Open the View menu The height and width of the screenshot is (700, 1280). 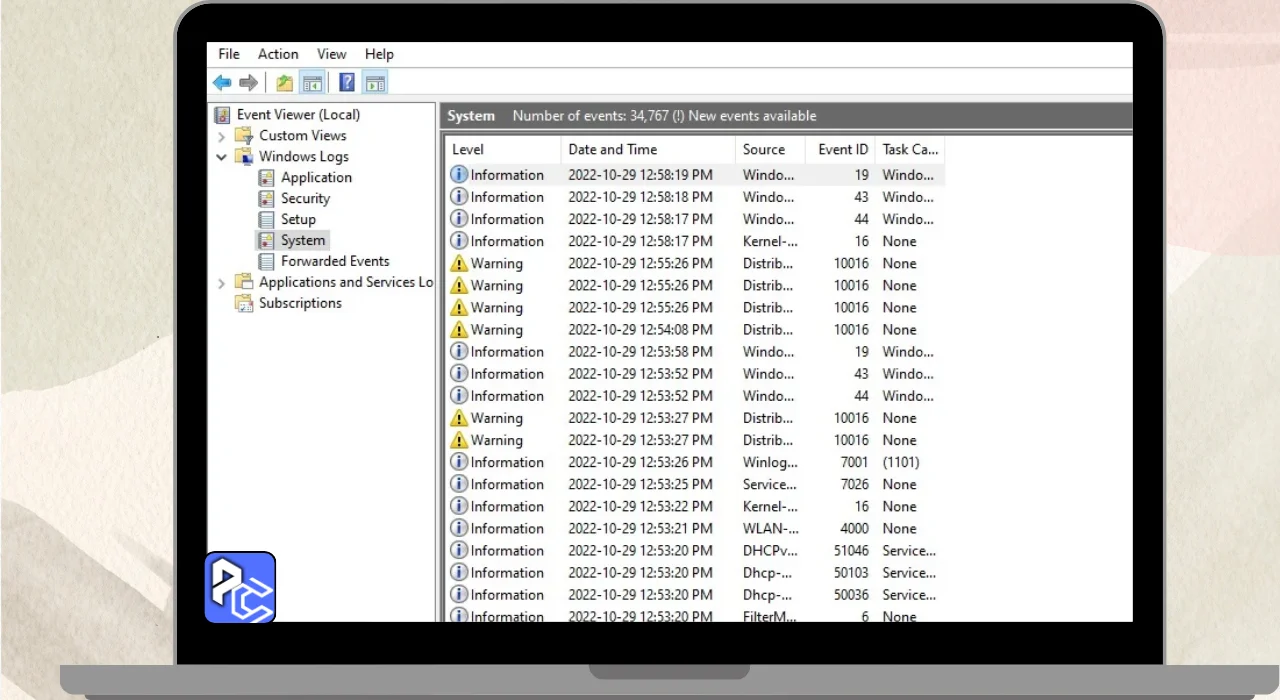click(x=331, y=54)
